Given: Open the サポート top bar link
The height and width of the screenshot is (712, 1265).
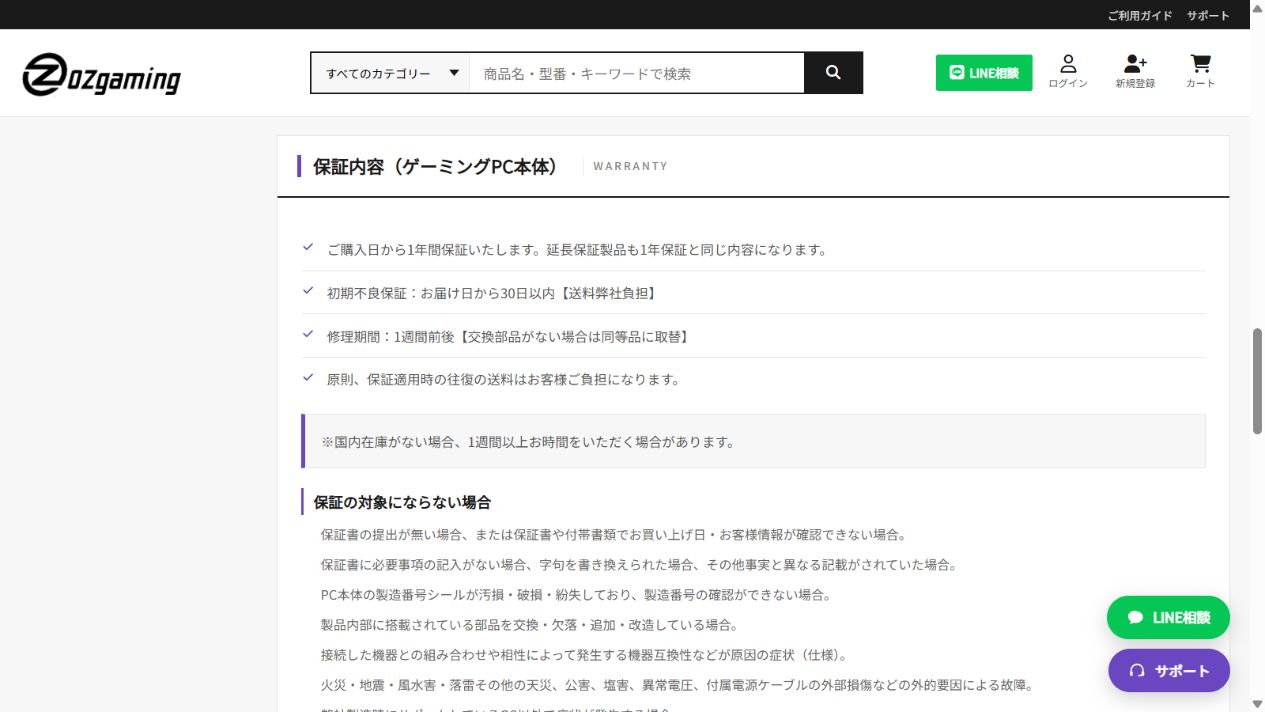Looking at the screenshot, I should [1208, 16].
